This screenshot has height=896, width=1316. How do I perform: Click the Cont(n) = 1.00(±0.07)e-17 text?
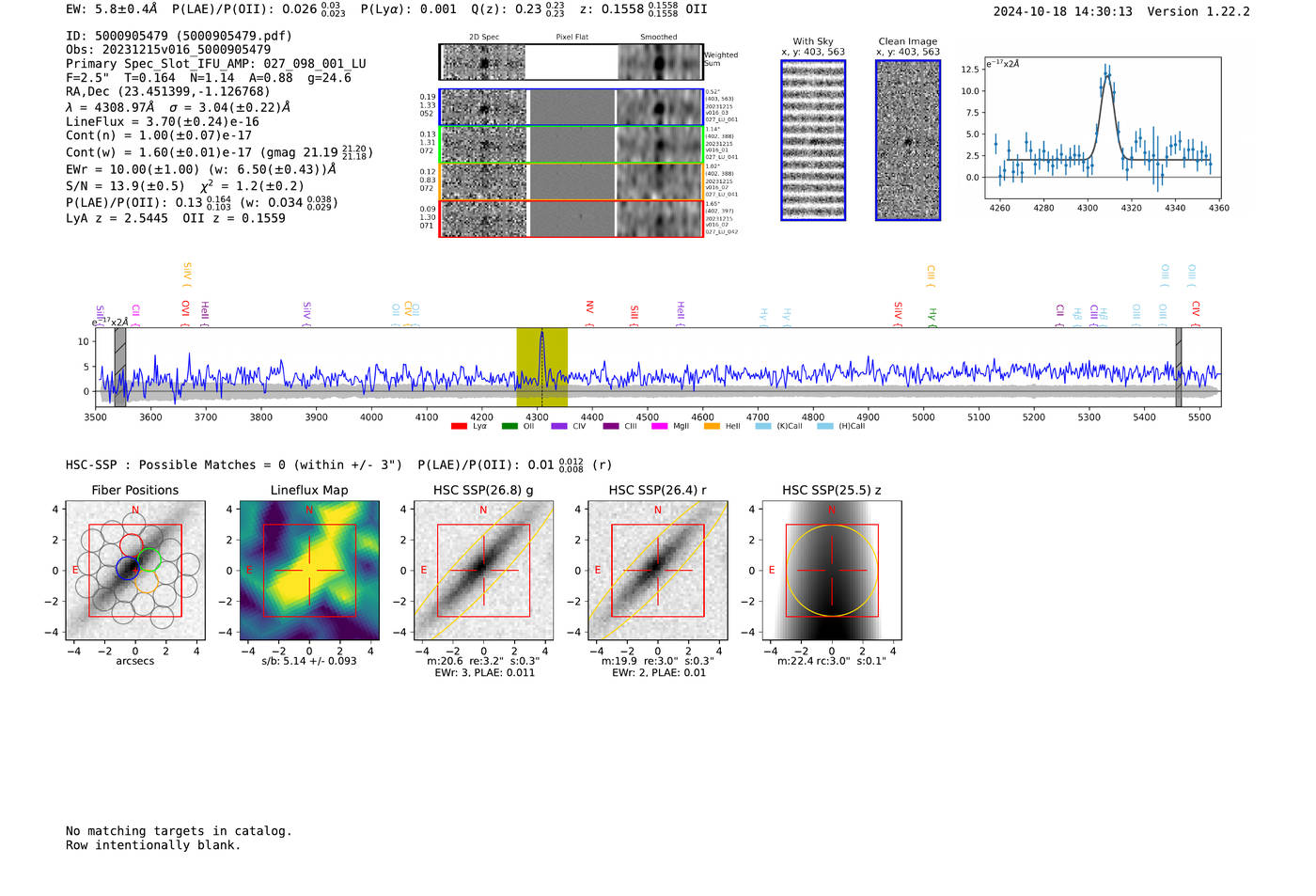[x=159, y=135]
